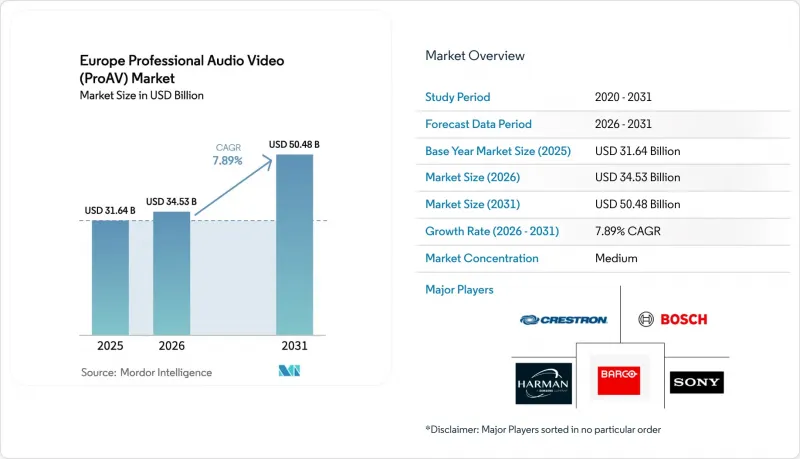The height and width of the screenshot is (459, 800).
Task: Click the Major Players disclaimer text
Action: pos(543,429)
